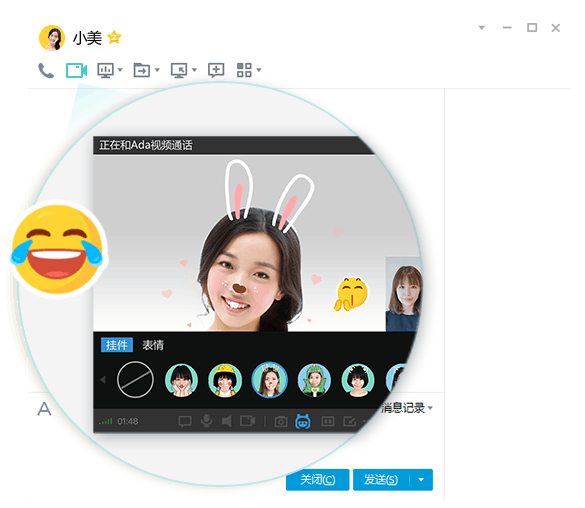Select the 挂件 tab
This screenshot has height=508, width=585.
coord(117,345)
